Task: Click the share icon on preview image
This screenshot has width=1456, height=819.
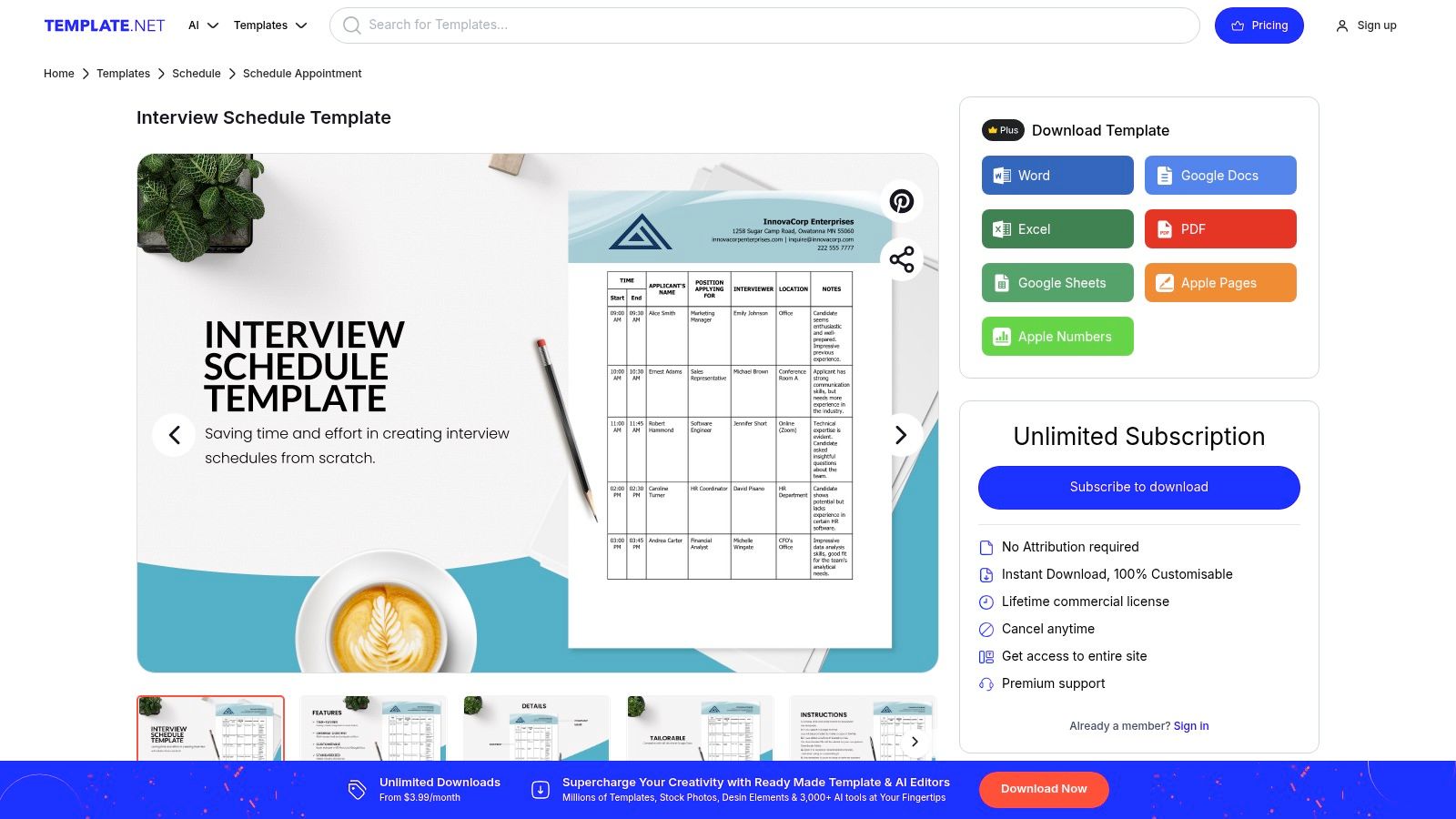Action: 901,259
